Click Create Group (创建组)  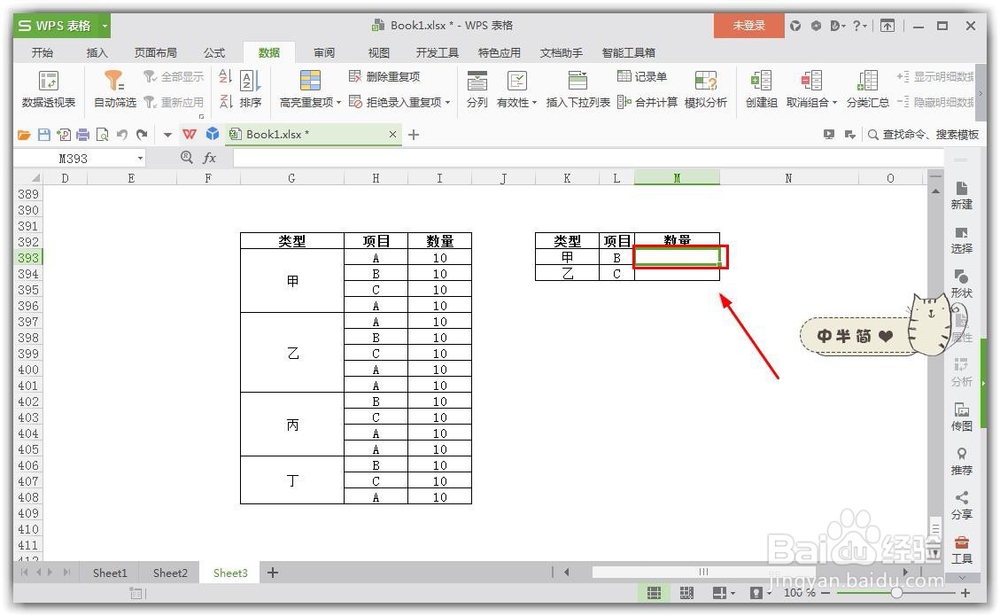point(761,89)
